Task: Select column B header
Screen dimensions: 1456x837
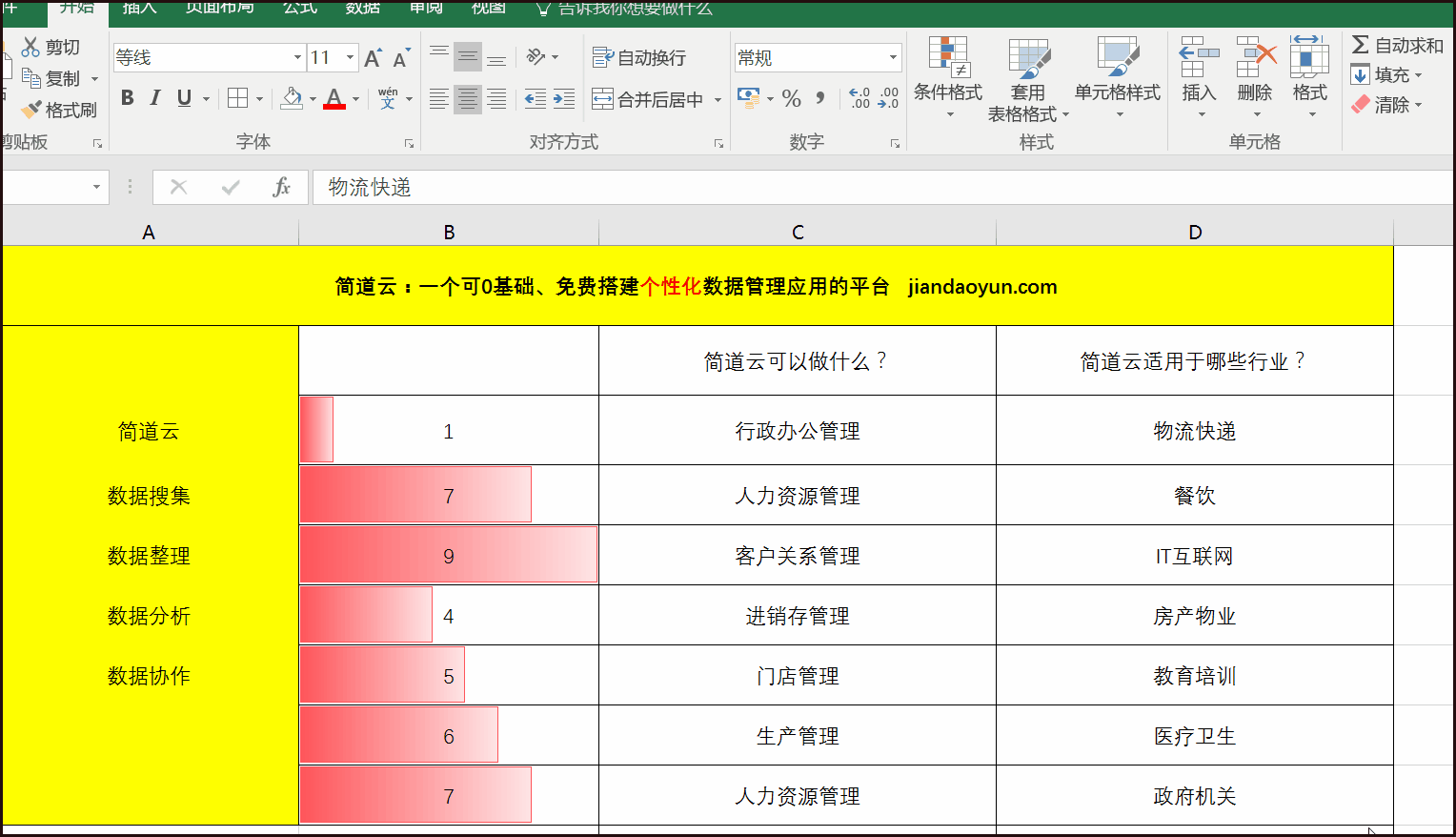Action: pyautogui.click(x=449, y=232)
